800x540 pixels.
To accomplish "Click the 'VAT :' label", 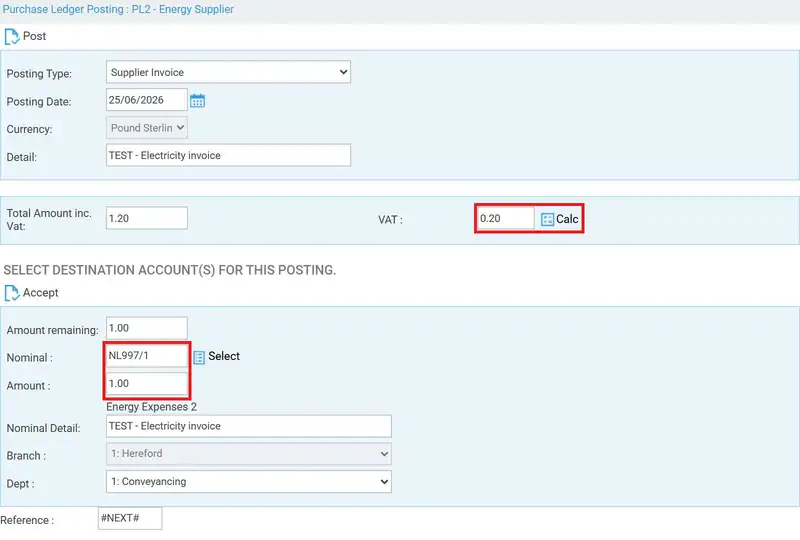I will point(390,220).
